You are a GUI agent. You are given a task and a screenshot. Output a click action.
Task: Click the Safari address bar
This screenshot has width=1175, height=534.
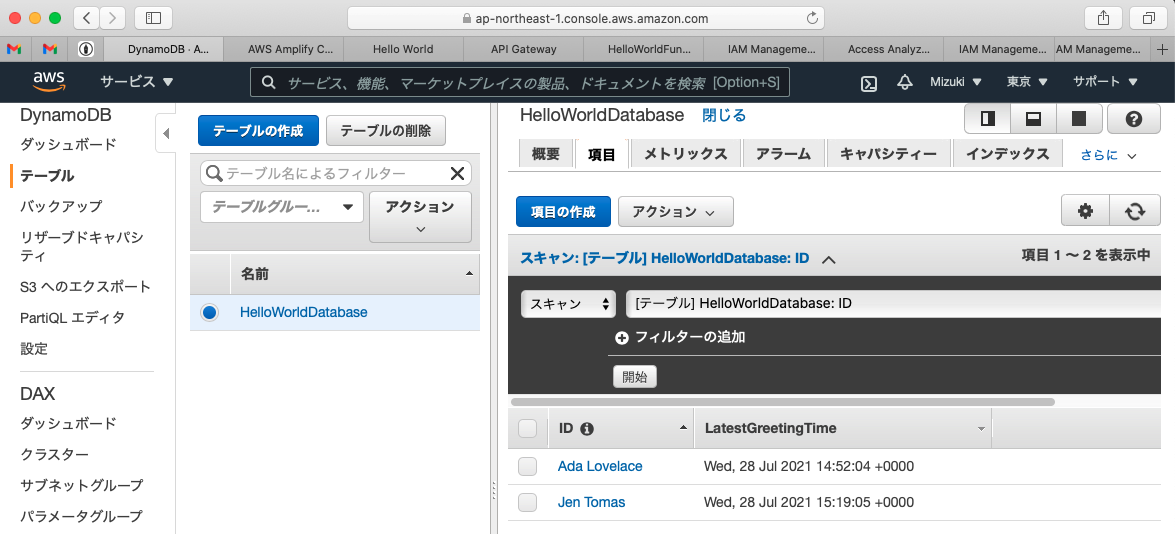click(x=586, y=18)
